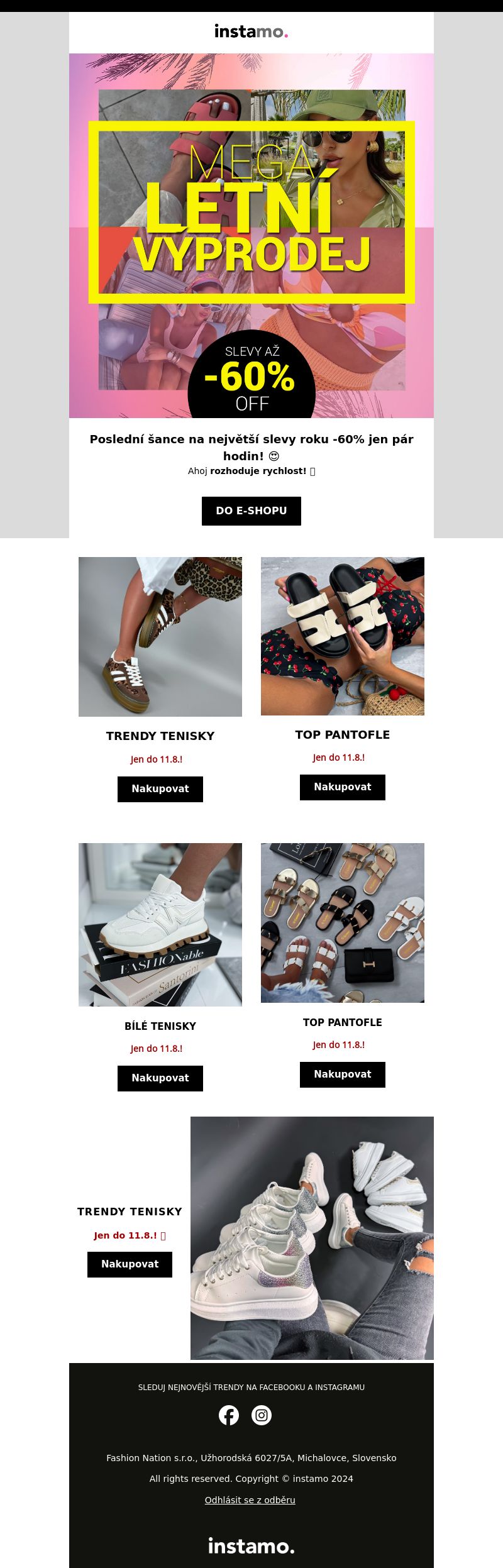This screenshot has height=1568, width=503.
Task: Click the Odhlásit se z odběru link
Action: point(250,1500)
